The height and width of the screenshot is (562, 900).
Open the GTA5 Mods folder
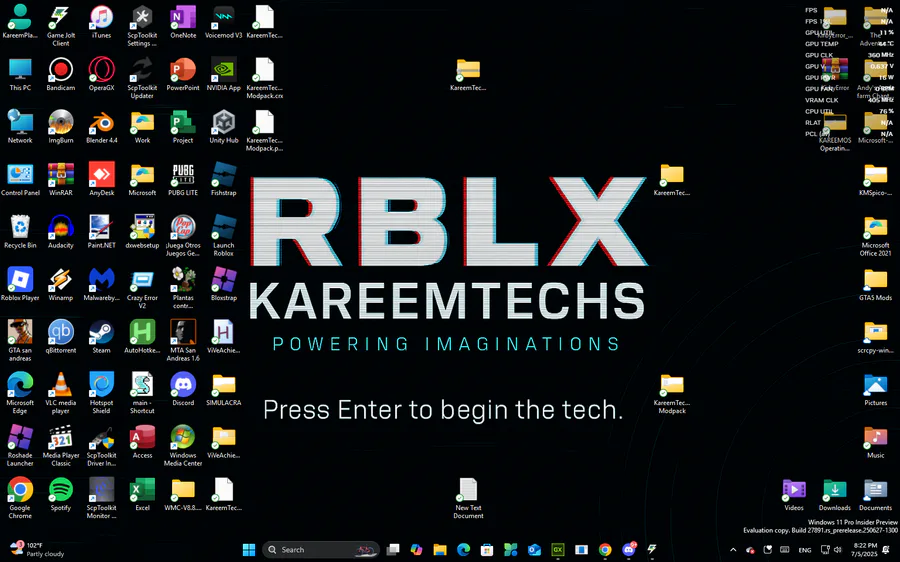pos(875,285)
